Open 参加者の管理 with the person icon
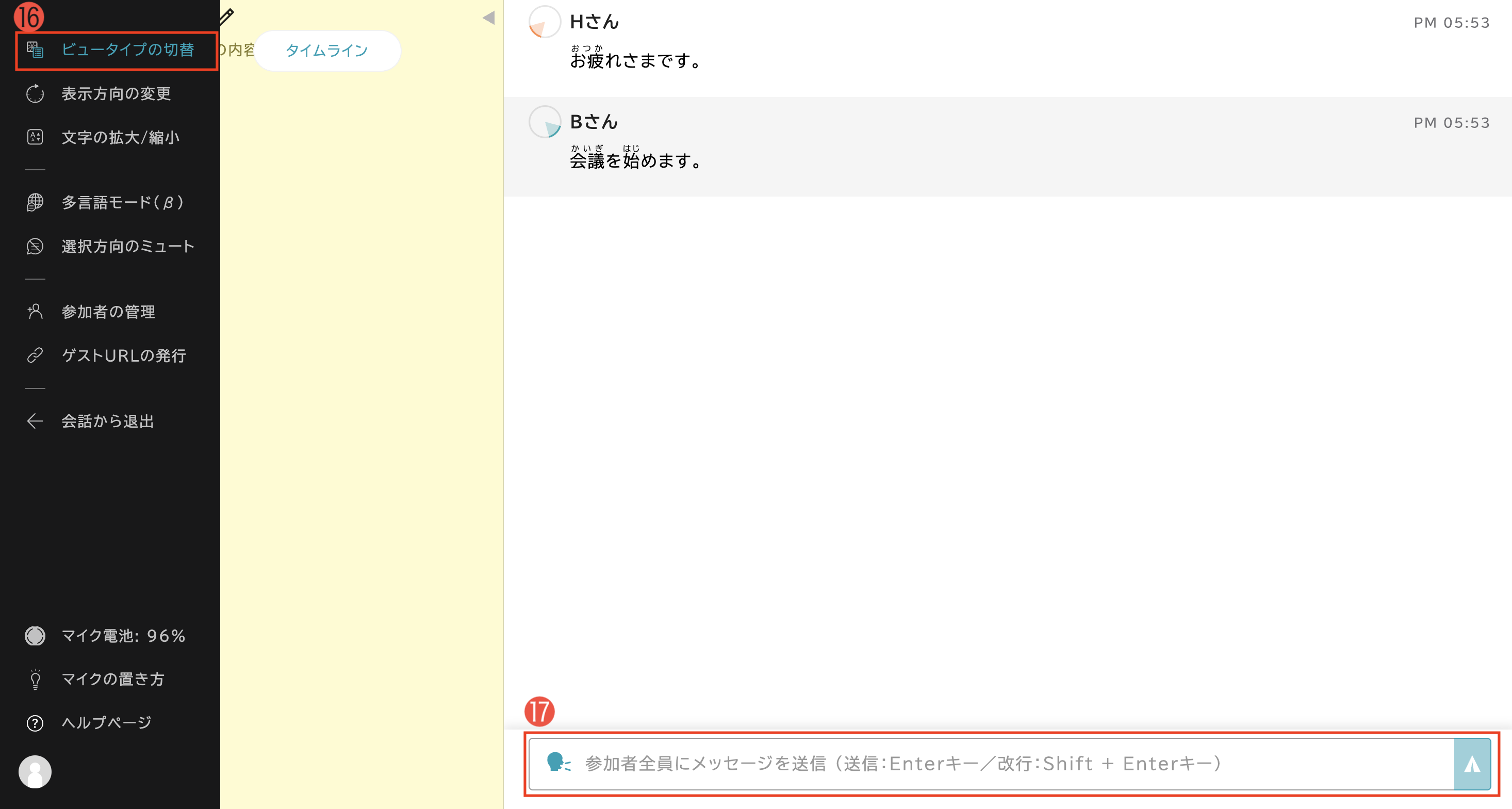 35,311
